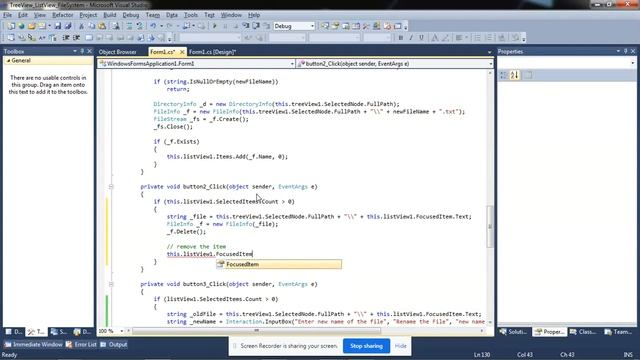The width and height of the screenshot is (640, 360).
Task: Pin the Properties panel with the auto-hide icon
Action: tap(625, 51)
